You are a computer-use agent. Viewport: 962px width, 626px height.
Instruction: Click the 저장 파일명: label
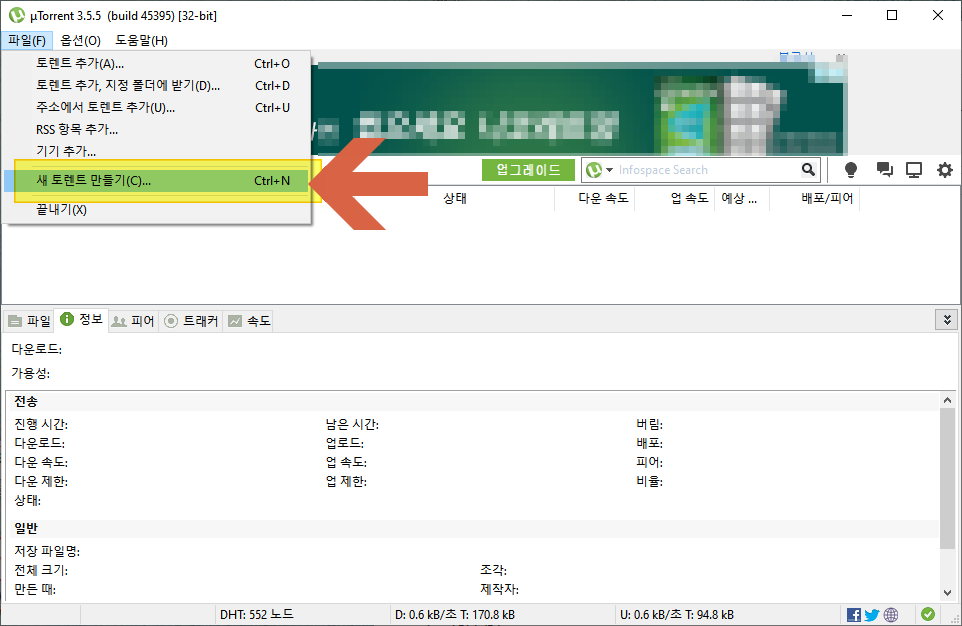tap(47, 551)
